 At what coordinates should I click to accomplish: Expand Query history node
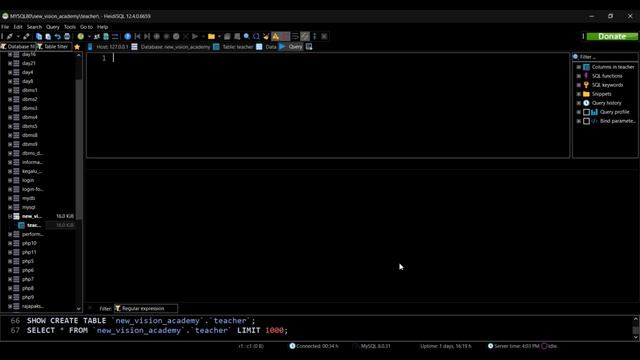pyautogui.click(x=578, y=103)
